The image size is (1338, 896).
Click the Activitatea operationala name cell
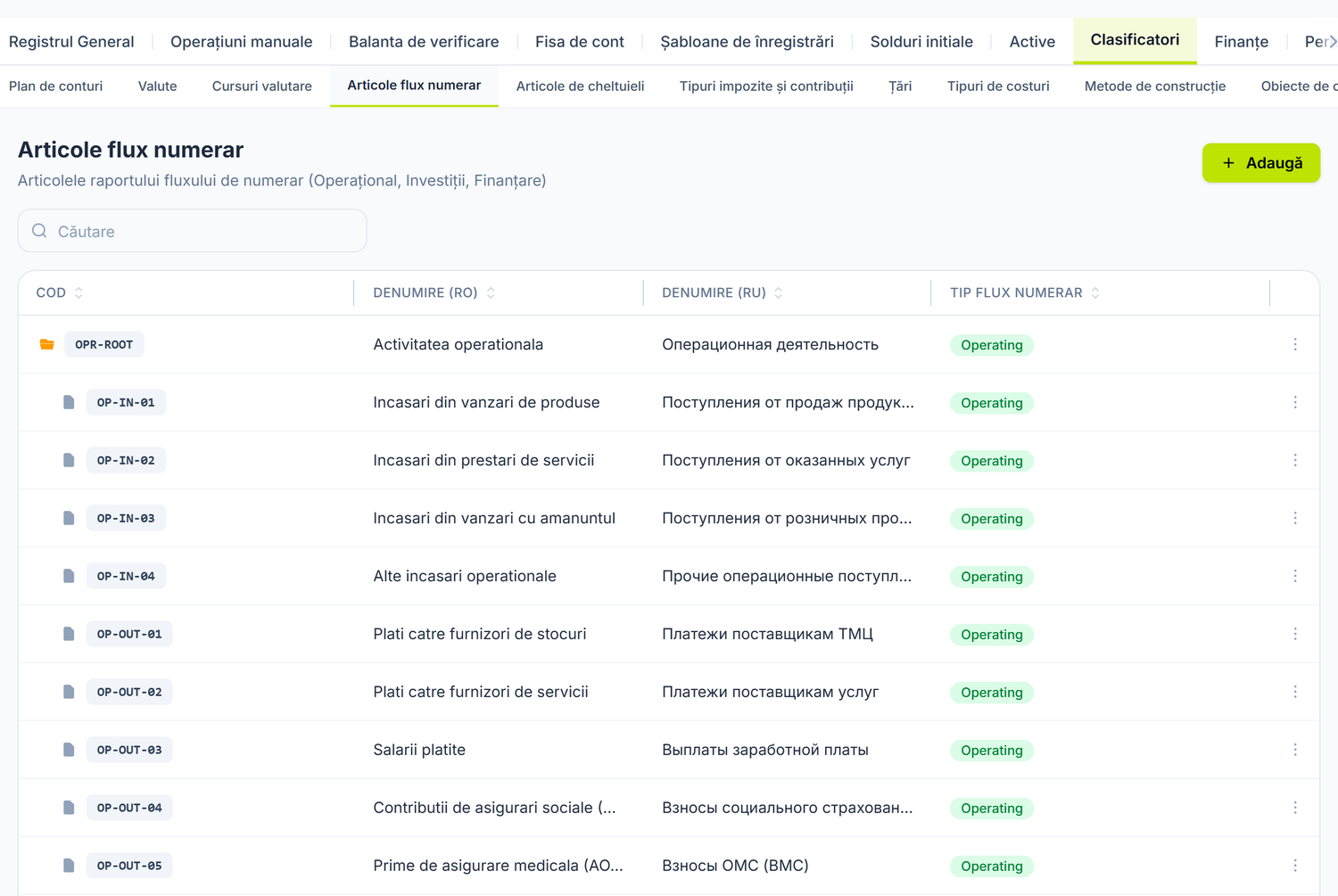(458, 344)
